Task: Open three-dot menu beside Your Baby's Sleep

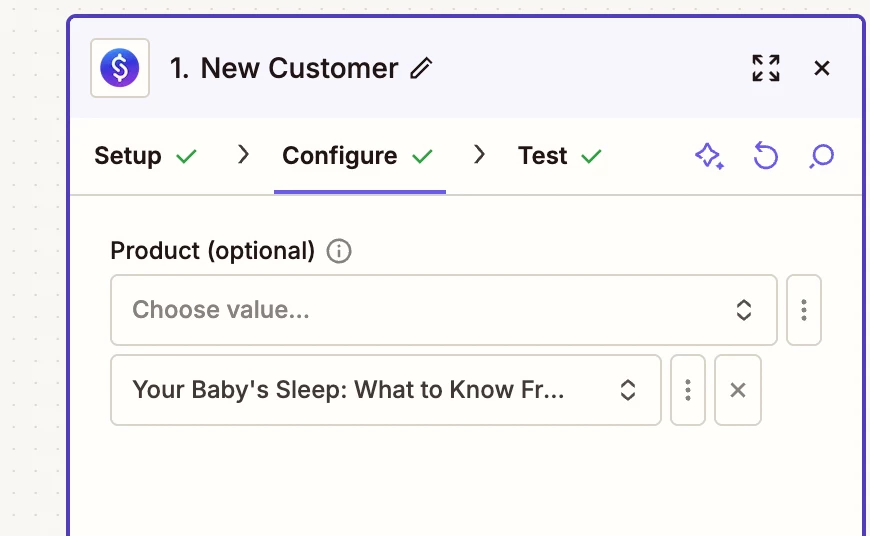Action: [688, 390]
